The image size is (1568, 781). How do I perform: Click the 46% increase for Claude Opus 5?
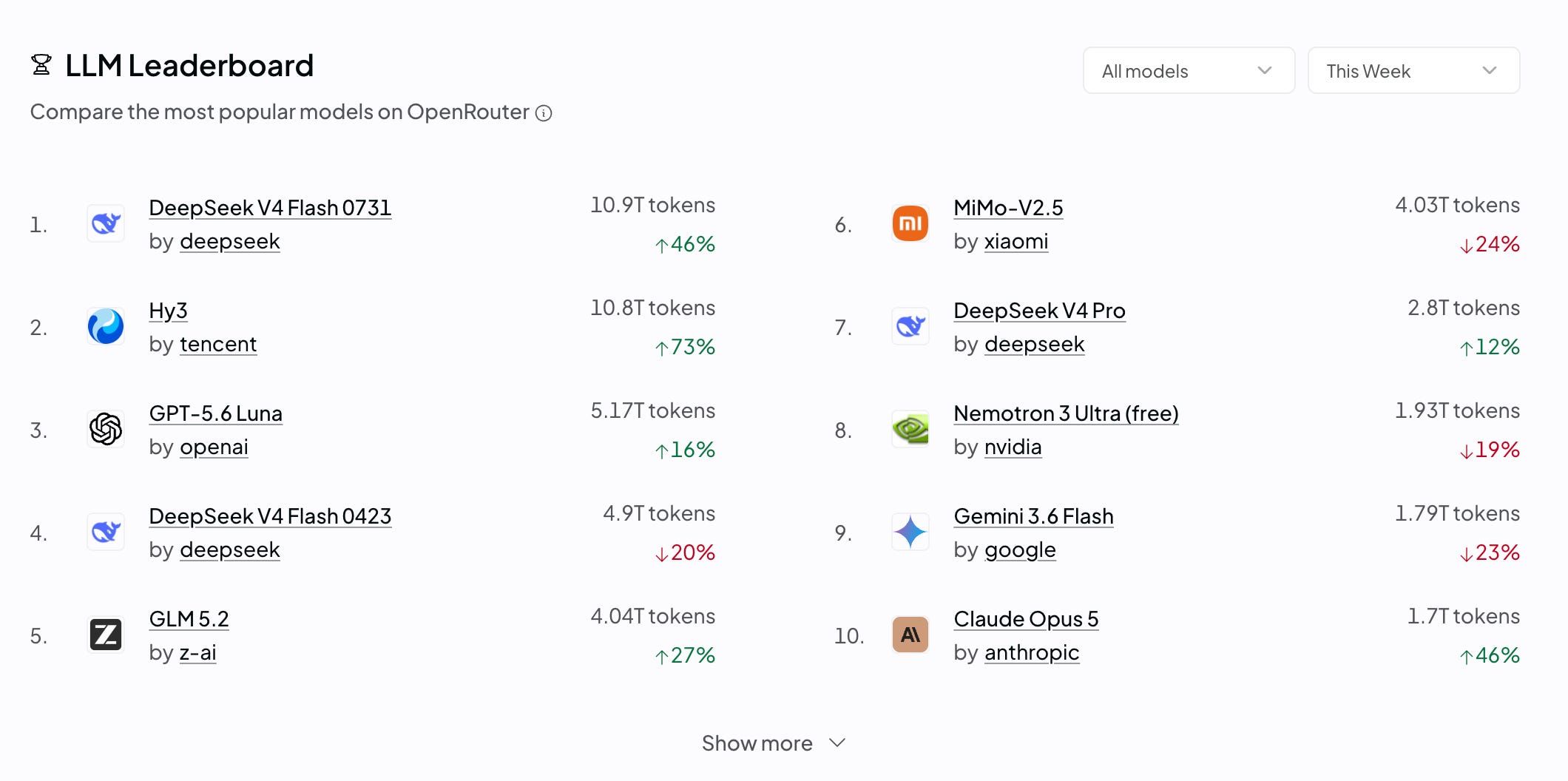click(x=1490, y=655)
